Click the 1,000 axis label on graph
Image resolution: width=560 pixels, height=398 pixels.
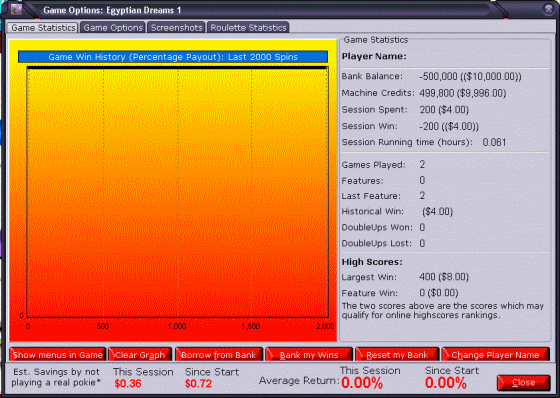coord(177,326)
